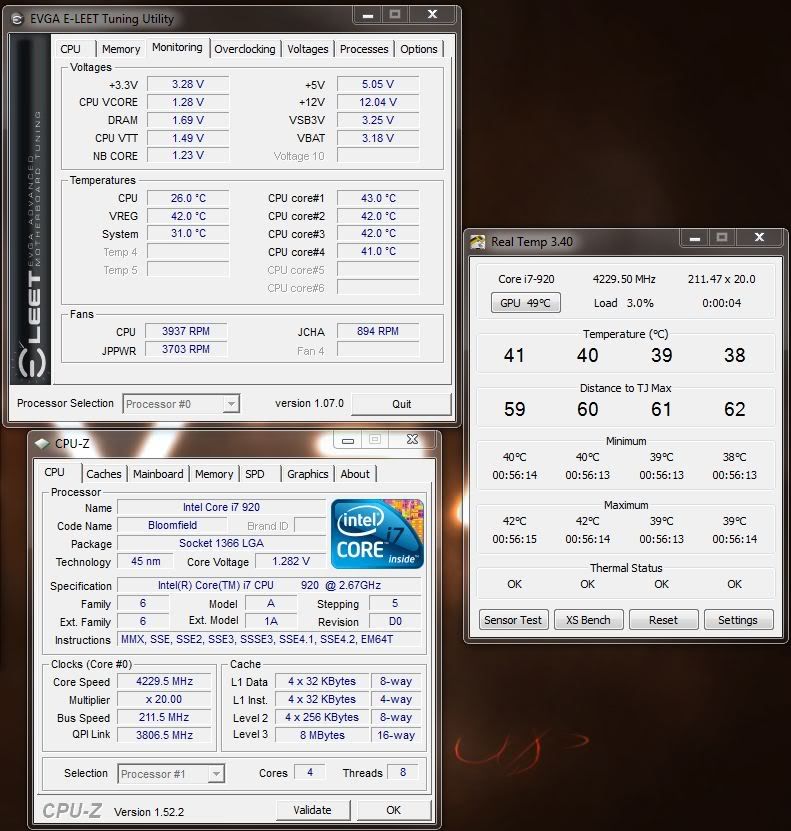Viewport: 791px width, 831px height.
Task: Switch to the Caches tab in CPU-Z
Action: click(x=104, y=474)
